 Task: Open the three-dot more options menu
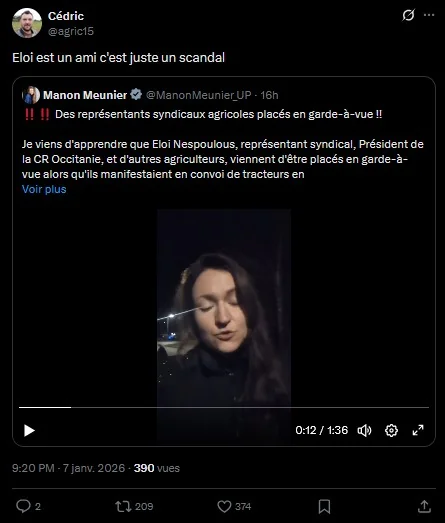(429, 15)
